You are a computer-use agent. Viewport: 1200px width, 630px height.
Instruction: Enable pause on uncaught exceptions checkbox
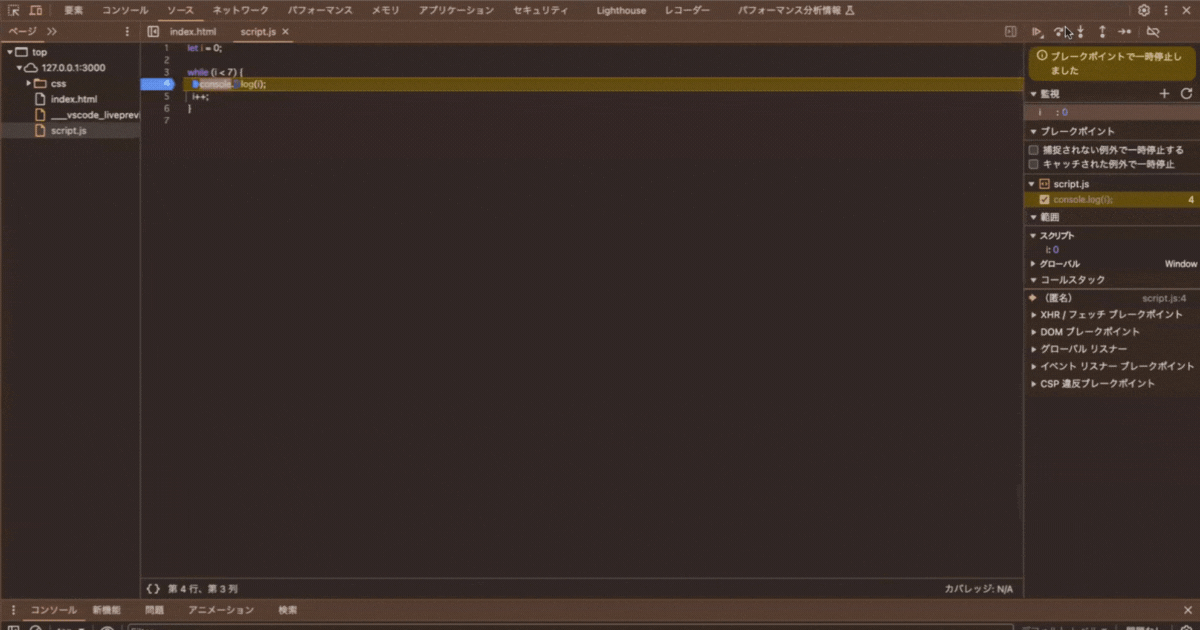tap(1034, 150)
